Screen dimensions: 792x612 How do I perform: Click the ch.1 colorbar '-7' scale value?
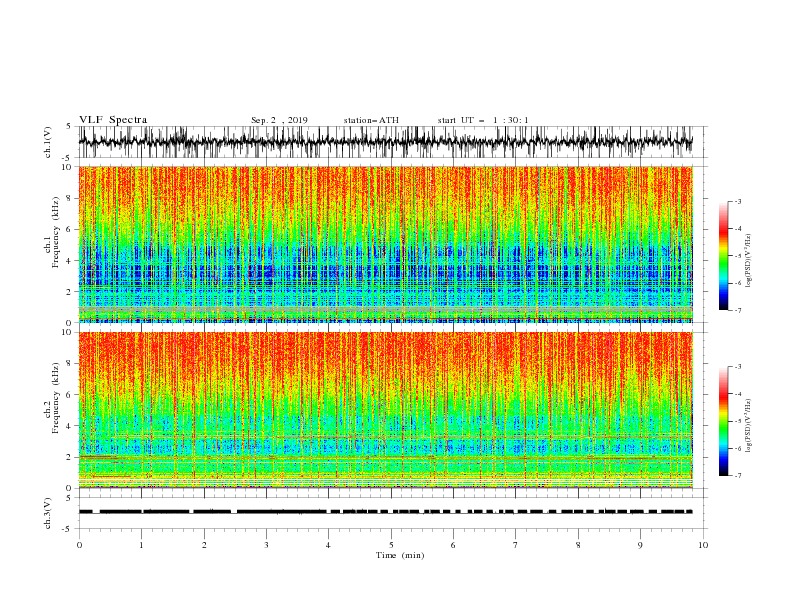[738, 310]
